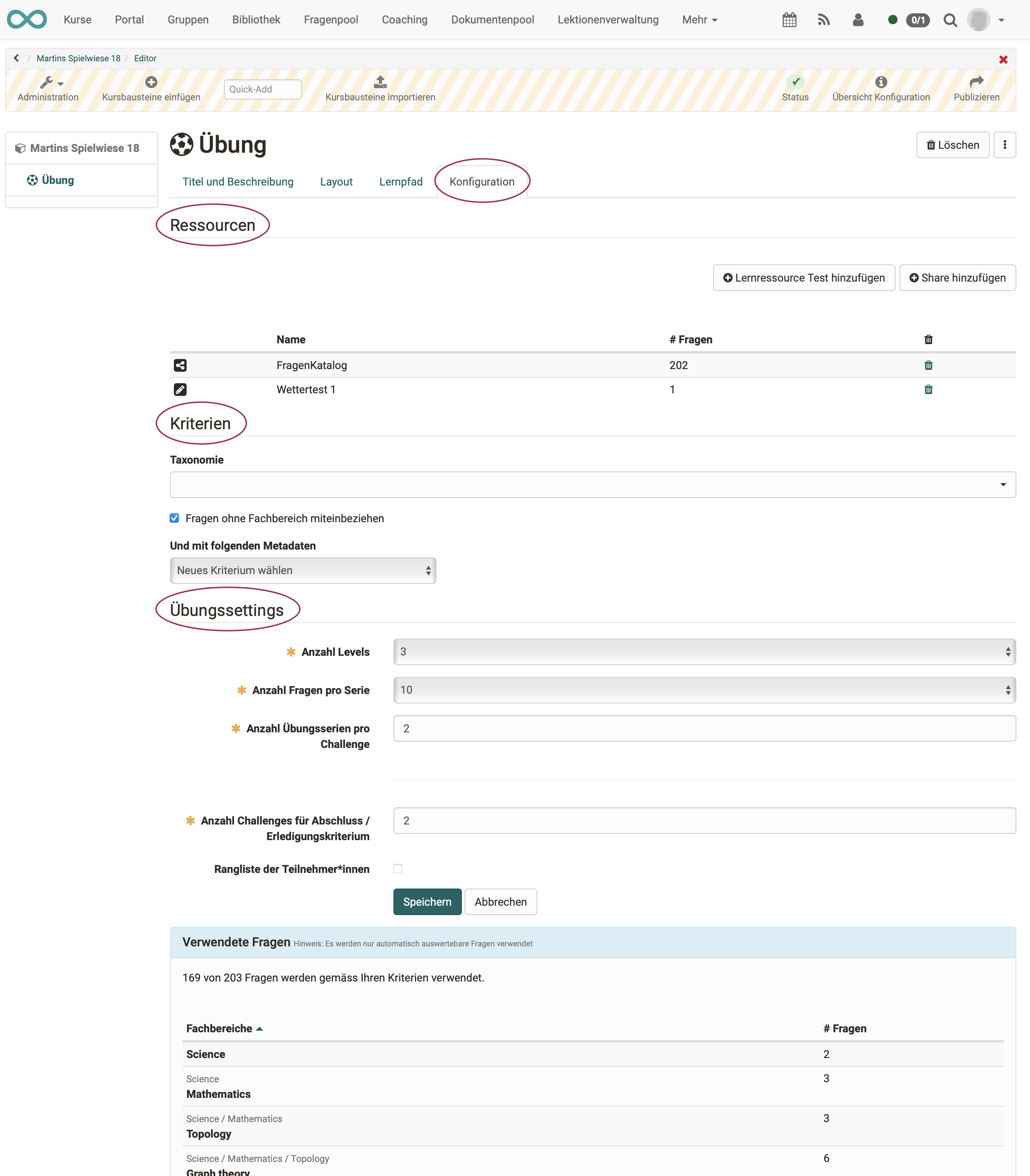Image resolution: width=1030 pixels, height=1176 pixels.
Task: Open the 0/1 badge in header
Action: [918, 20]
